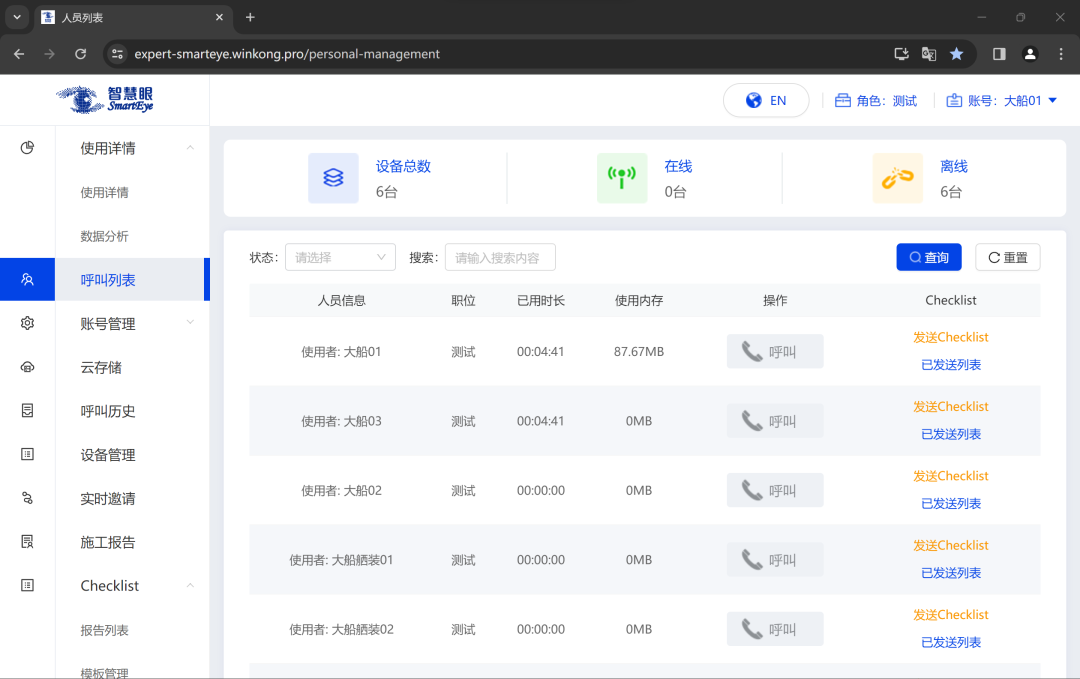Click the call history document sidebar icon
The image size is (1080, 679).
coord(27,410)
